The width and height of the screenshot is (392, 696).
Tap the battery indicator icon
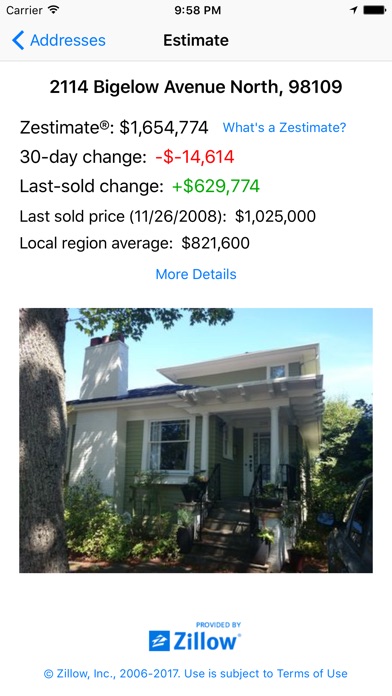click(374, 10)
